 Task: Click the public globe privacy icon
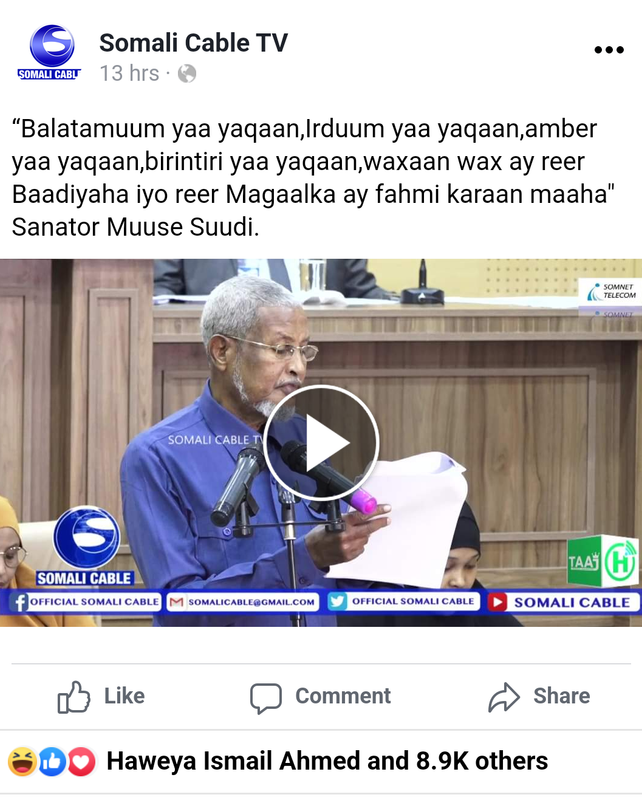coord(187,74)
